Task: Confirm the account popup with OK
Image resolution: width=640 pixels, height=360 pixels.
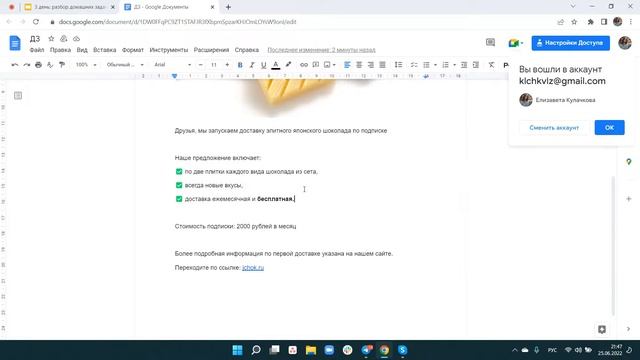Action: (x=609, y=128)
